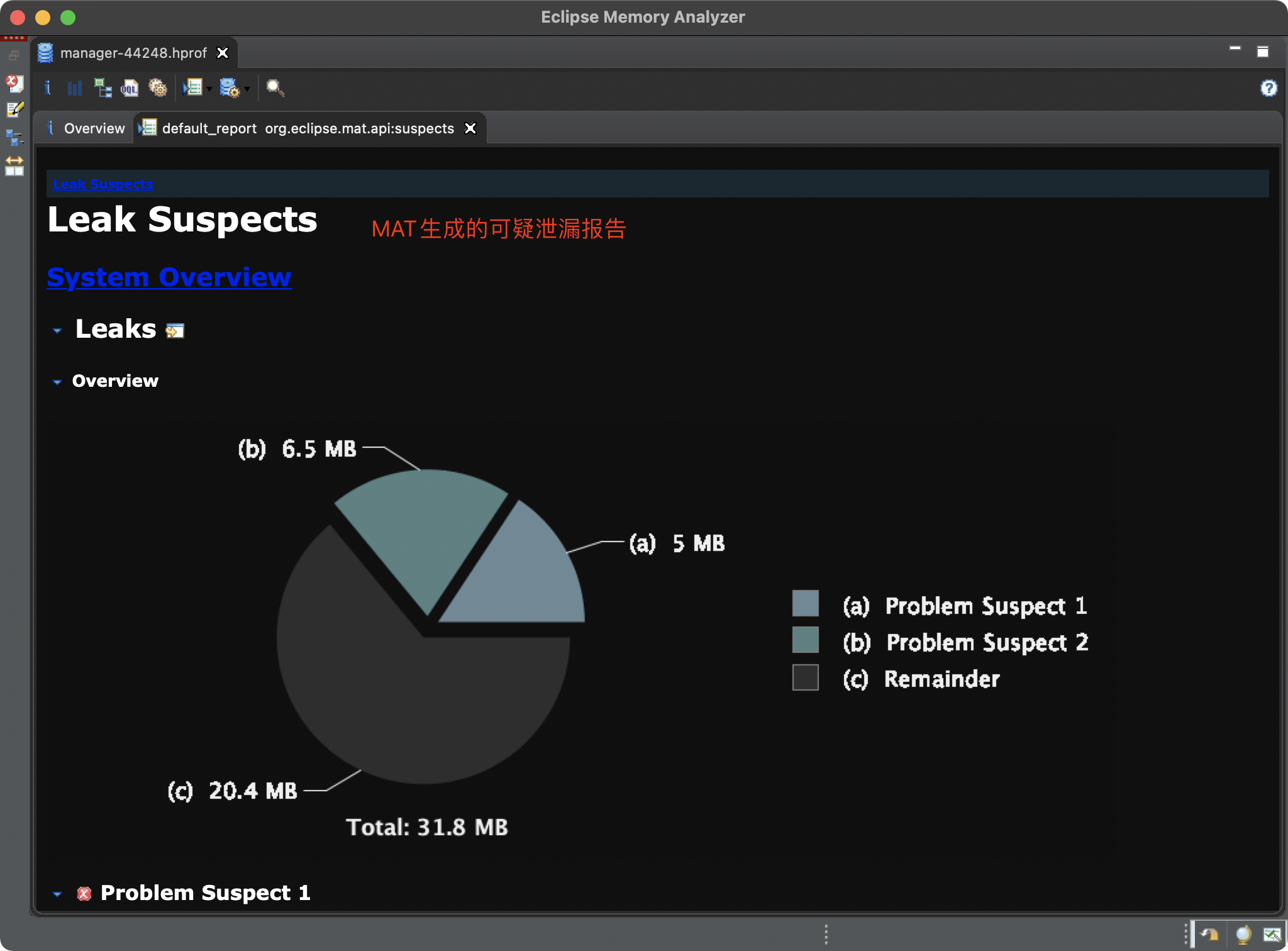
Task: Restore the minimized views sidebar icon
Action: 14,56
